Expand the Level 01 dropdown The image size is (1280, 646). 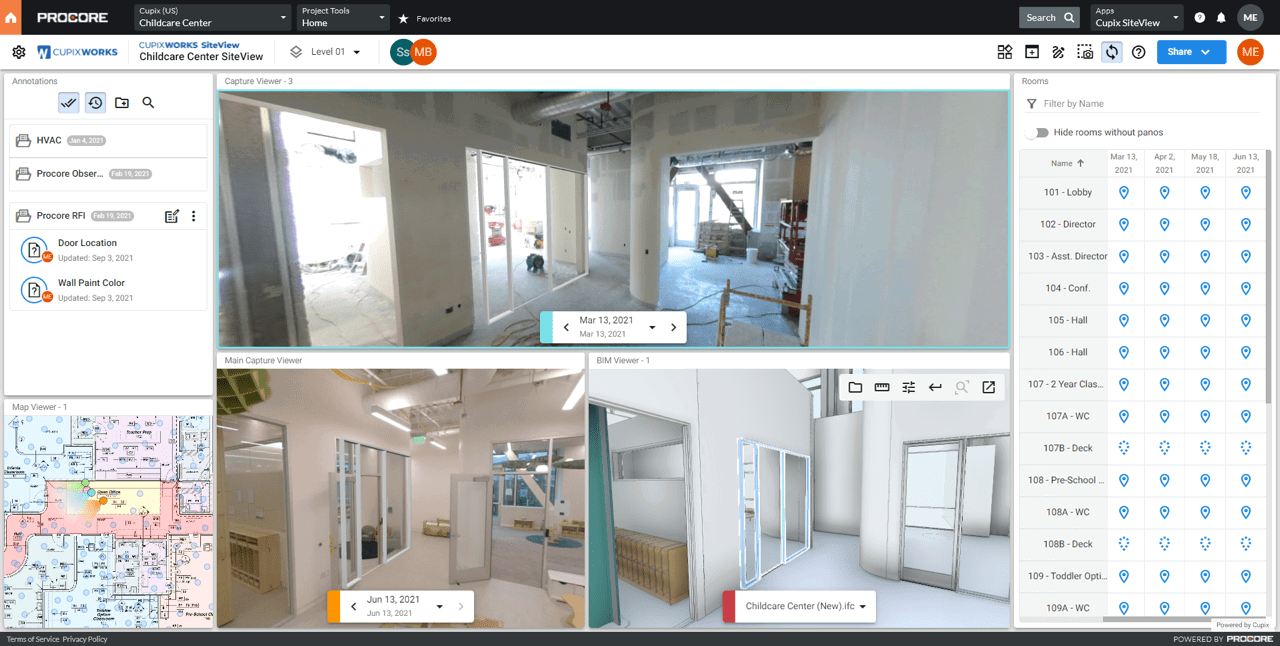coord(326,52)
